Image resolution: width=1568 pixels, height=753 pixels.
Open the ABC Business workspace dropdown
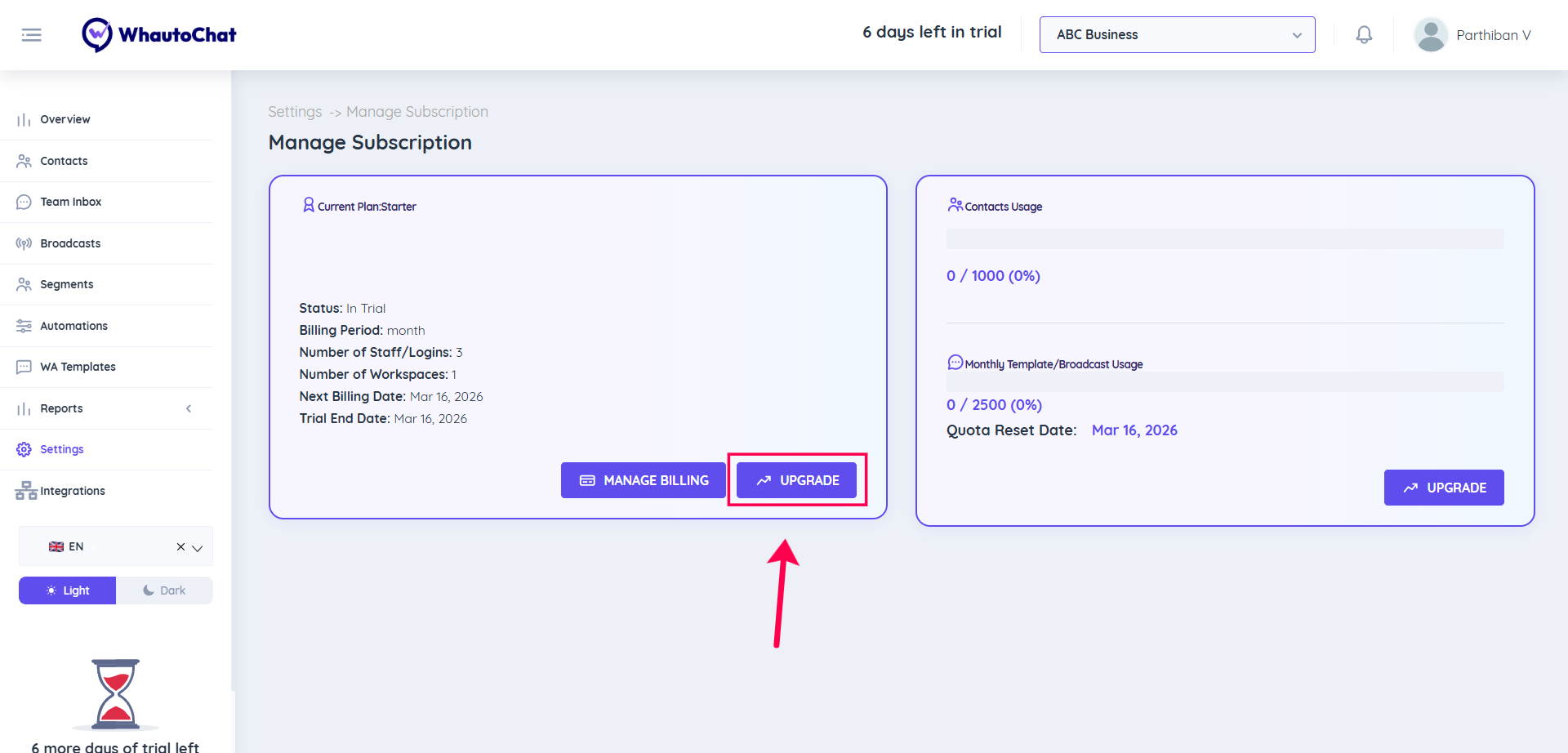tap(1177, 35)
